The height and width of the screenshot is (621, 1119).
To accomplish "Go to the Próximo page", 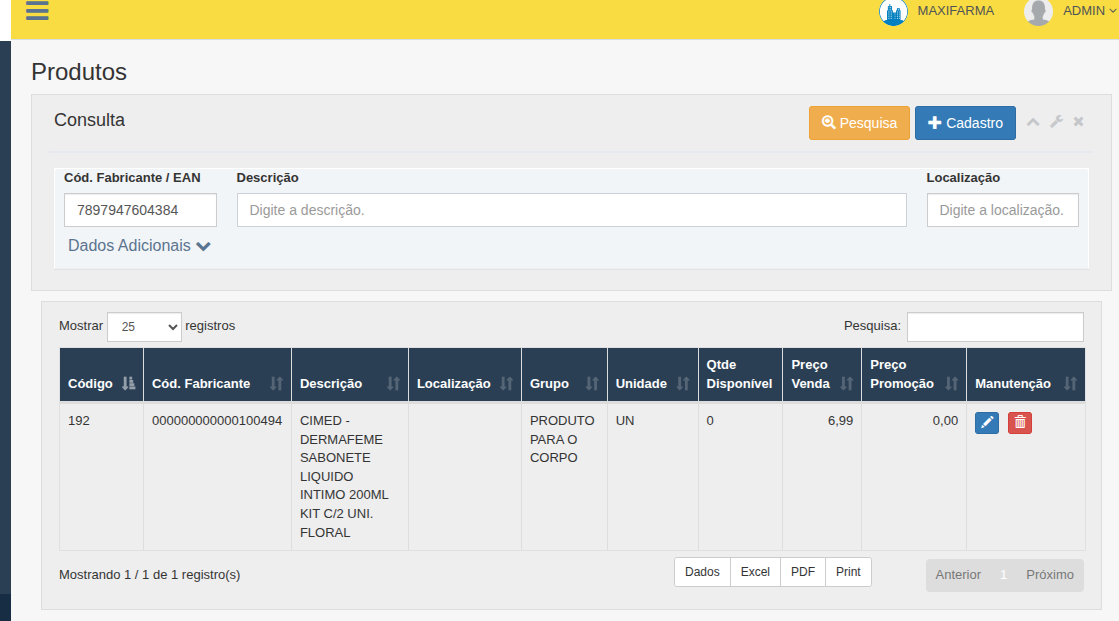I will [x=1049, y=575].
